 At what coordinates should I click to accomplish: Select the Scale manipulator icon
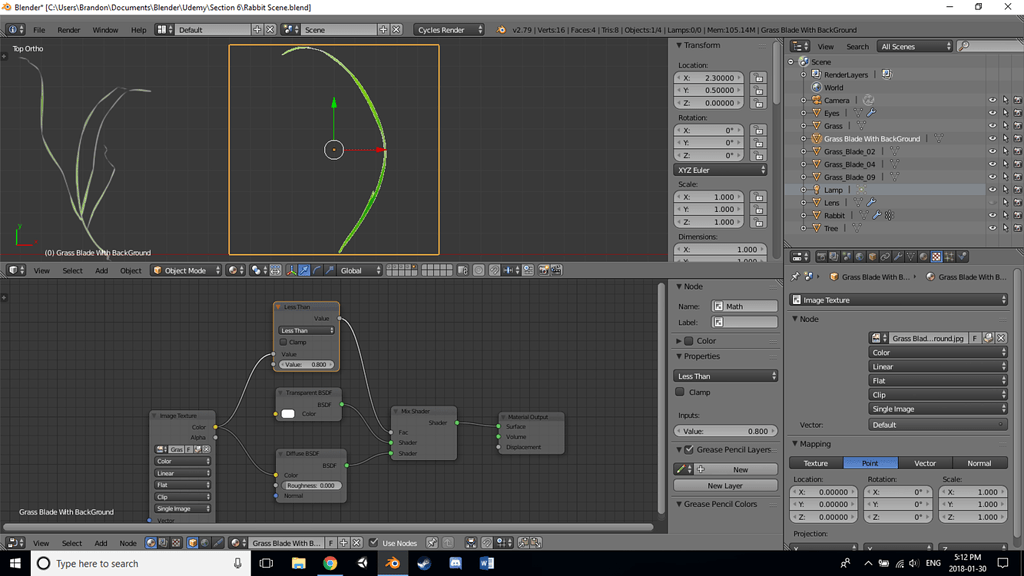pos(330,270)
